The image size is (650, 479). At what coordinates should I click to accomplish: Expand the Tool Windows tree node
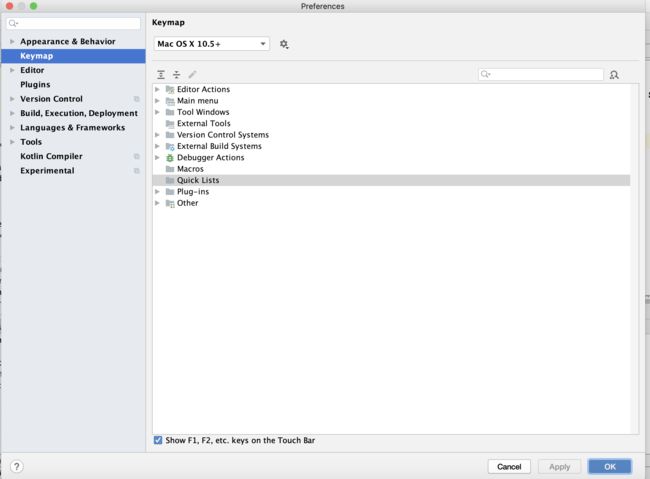(158, 112)
